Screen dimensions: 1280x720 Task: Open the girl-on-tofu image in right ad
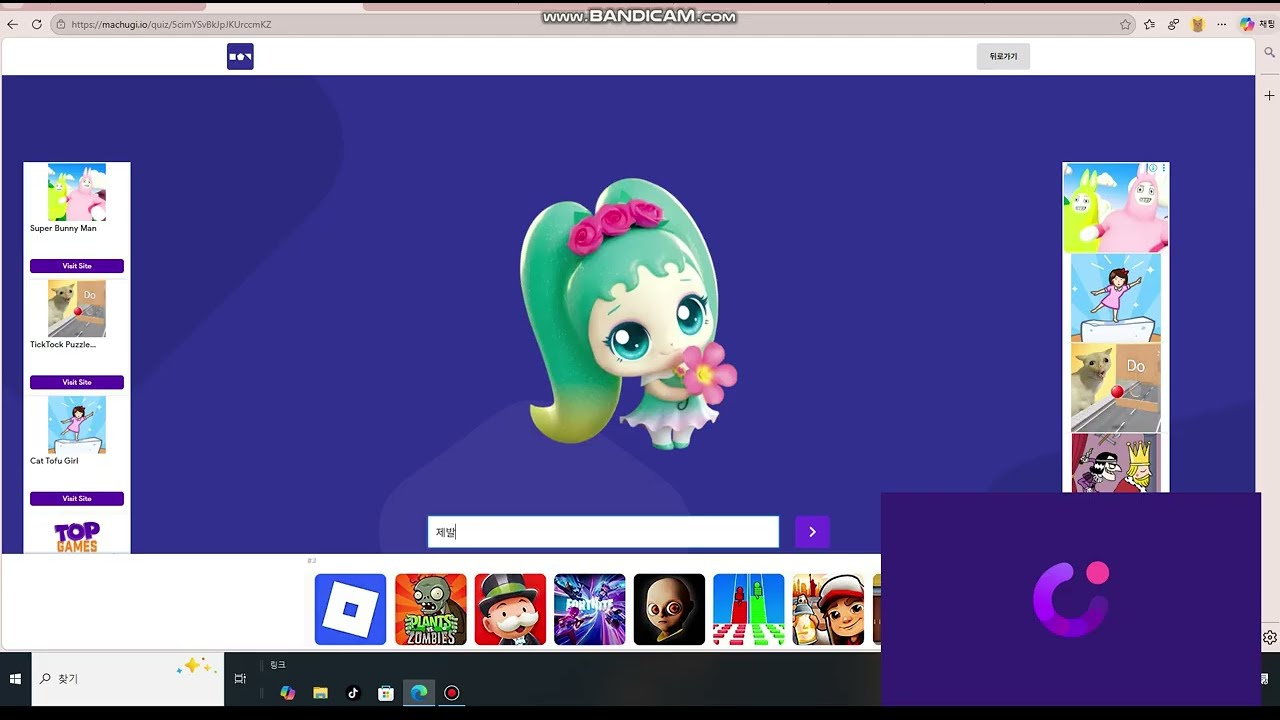(x=1116, y=298)
